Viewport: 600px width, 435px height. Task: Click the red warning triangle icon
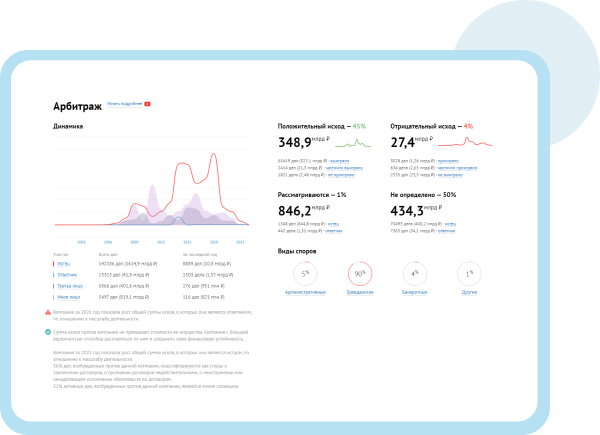pyautogui.click(x=49, y=313)
